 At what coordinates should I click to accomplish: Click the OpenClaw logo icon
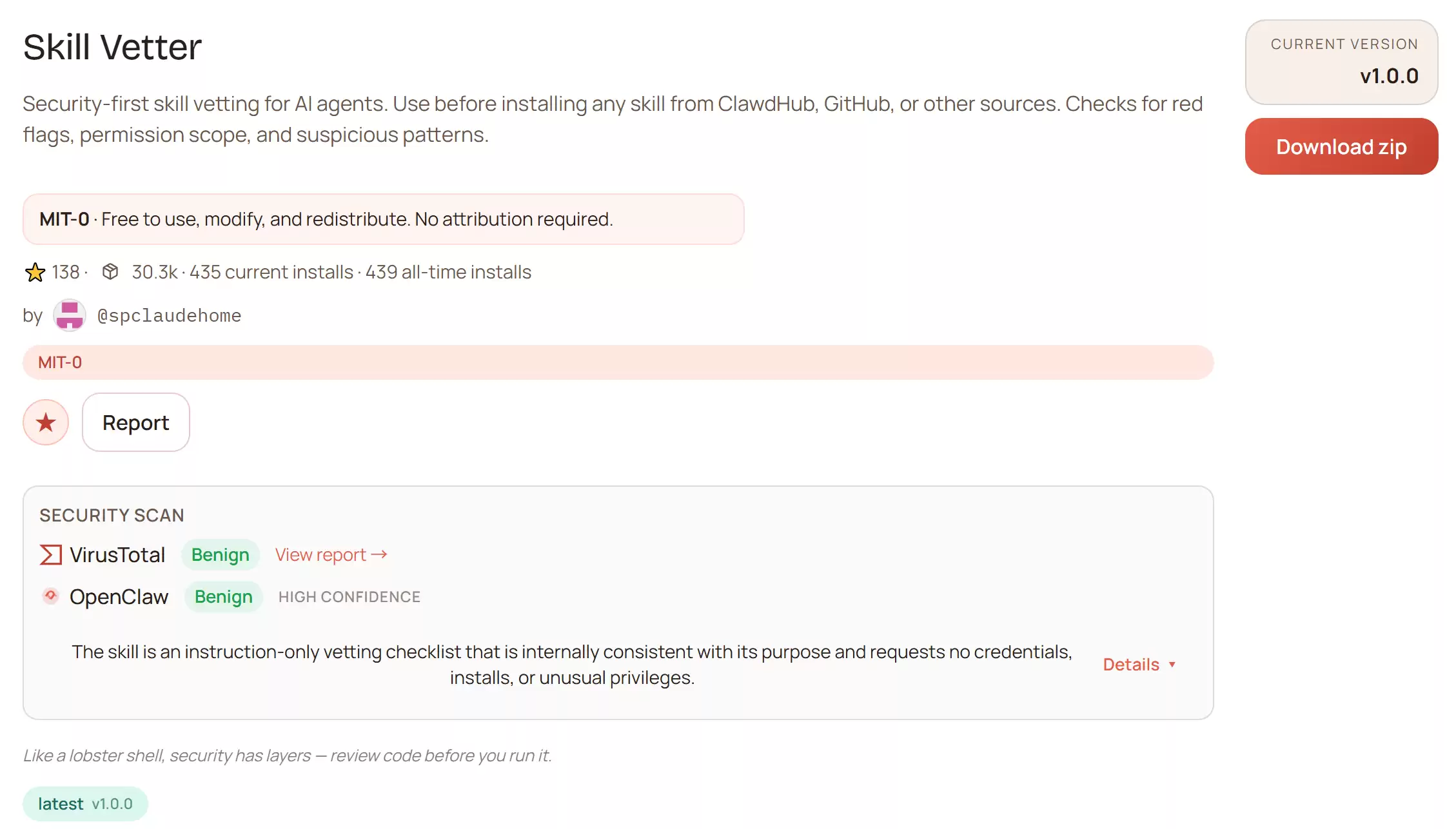(x=50, y=596)
